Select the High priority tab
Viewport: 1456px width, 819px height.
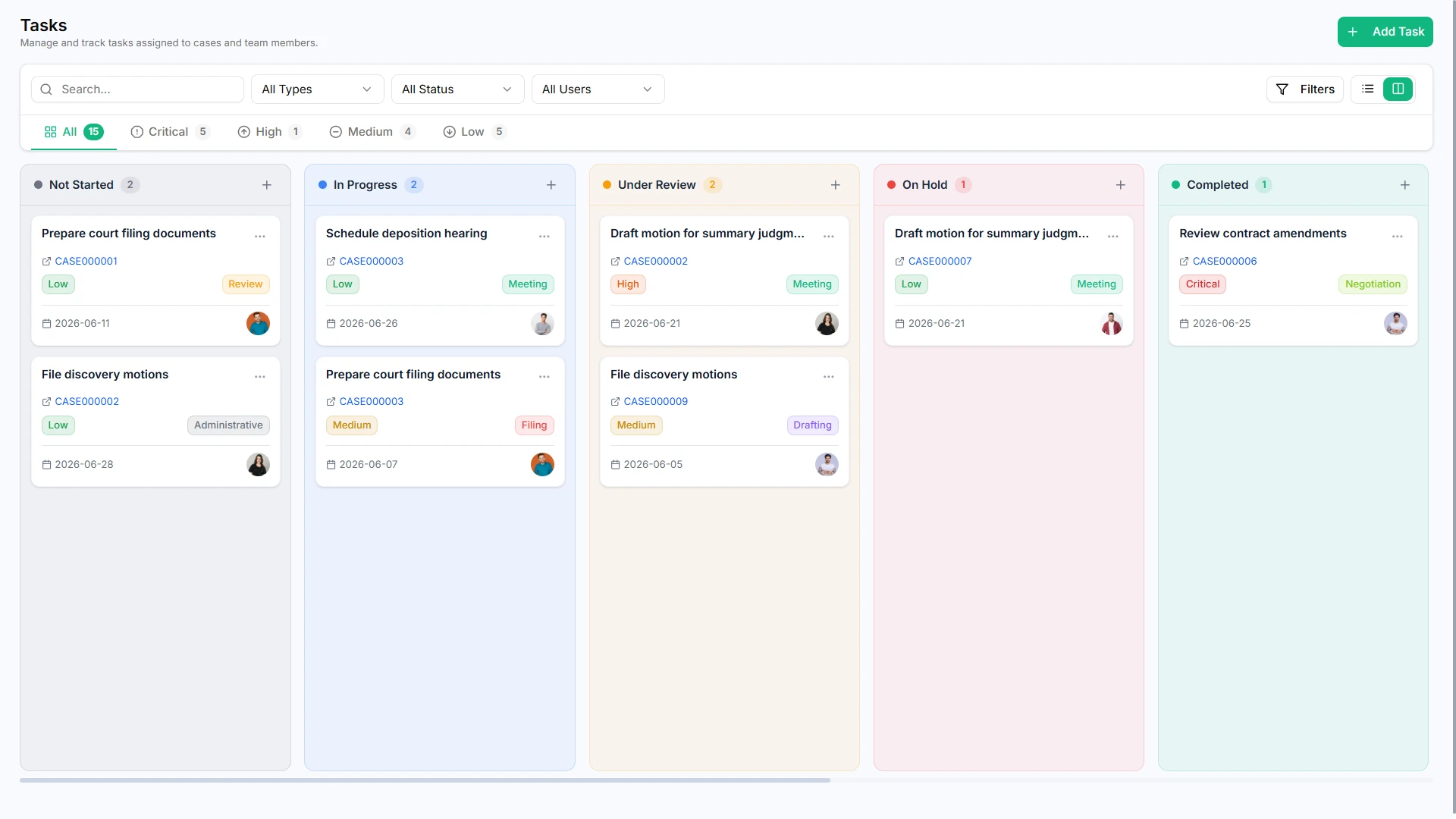click(270, 132)
